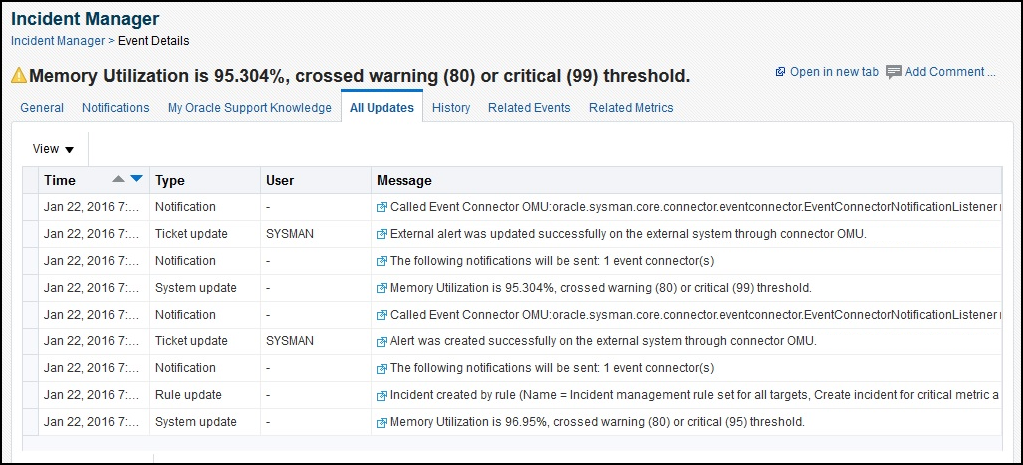Go back via Incident Manager breadcrumb link
The image size is (1023, 465).
[58, 40]
